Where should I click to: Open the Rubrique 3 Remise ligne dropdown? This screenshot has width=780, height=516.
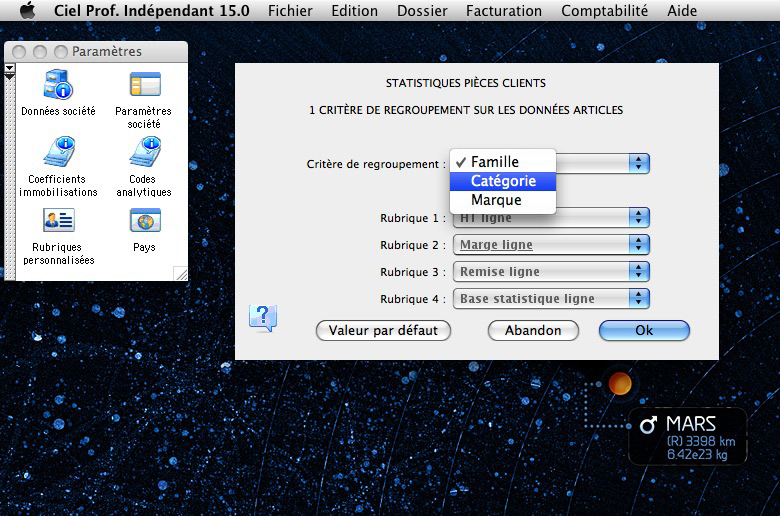pyautogui.click(x=551, y=271)
